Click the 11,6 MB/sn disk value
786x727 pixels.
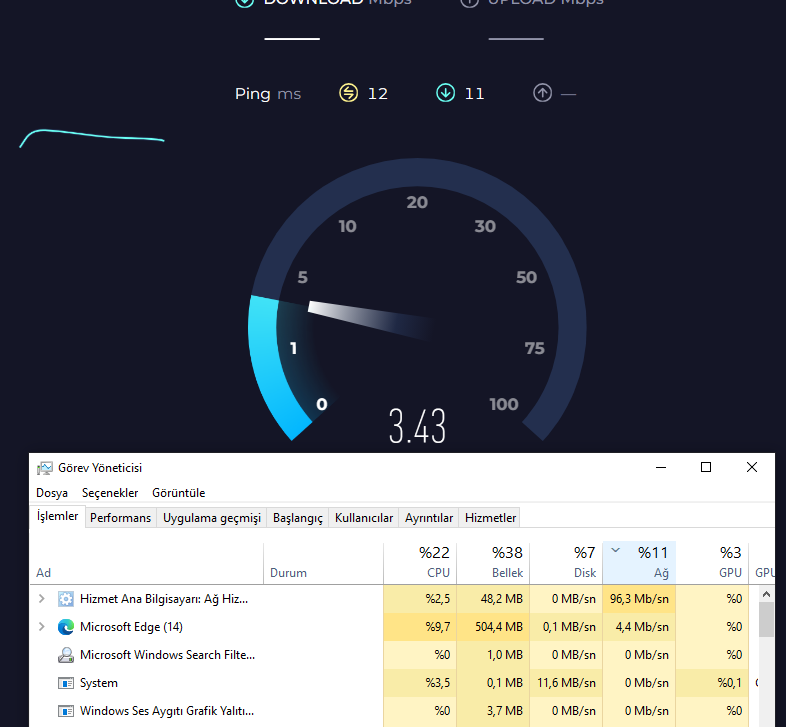click(x=566, y=683)
